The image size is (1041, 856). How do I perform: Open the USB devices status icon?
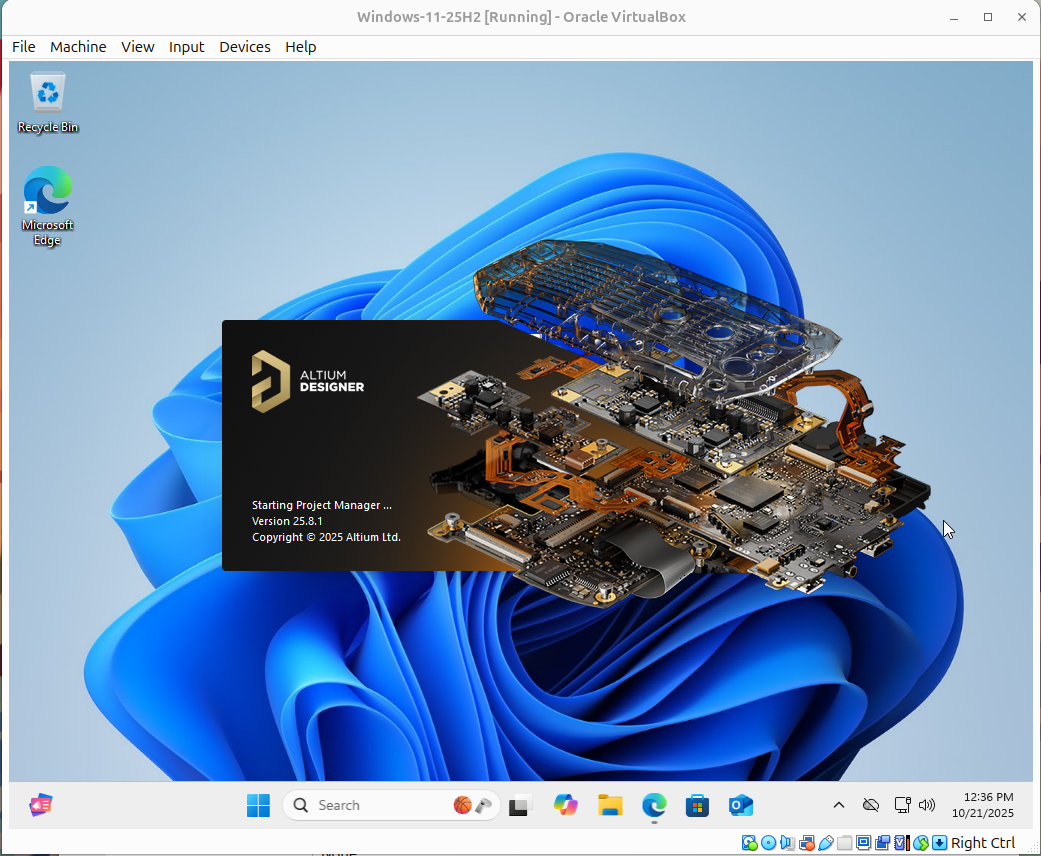[x=826, y=843]
